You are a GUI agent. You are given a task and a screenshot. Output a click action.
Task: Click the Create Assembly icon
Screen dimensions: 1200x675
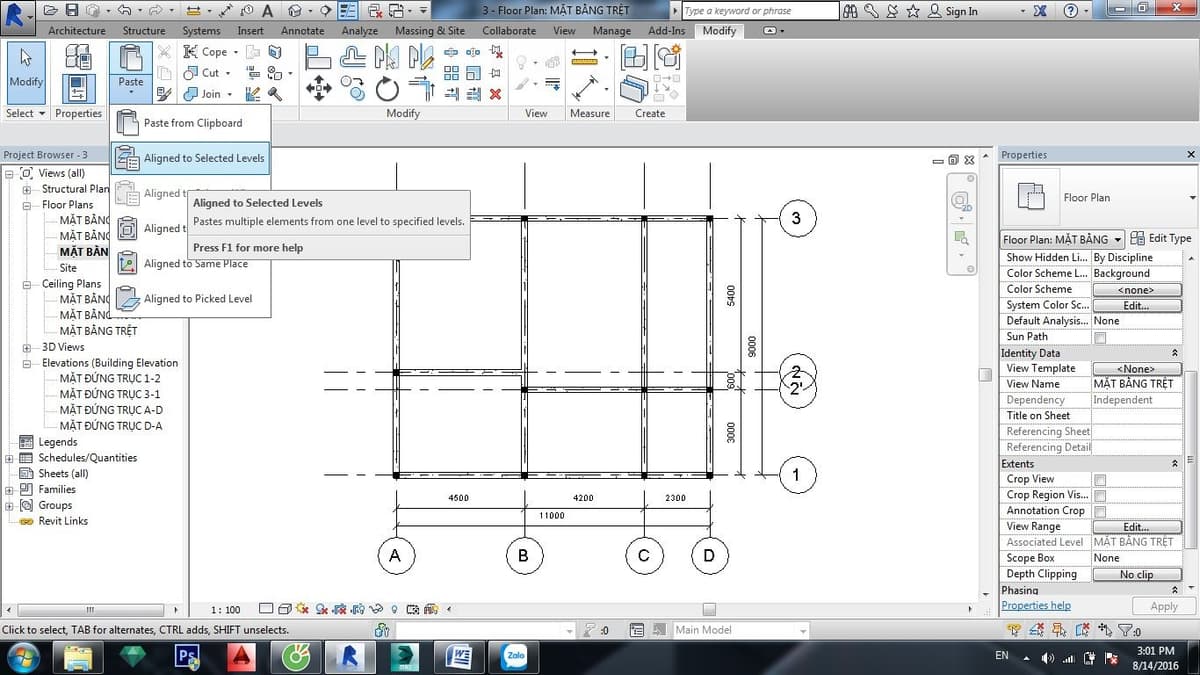tap(635, 57)
